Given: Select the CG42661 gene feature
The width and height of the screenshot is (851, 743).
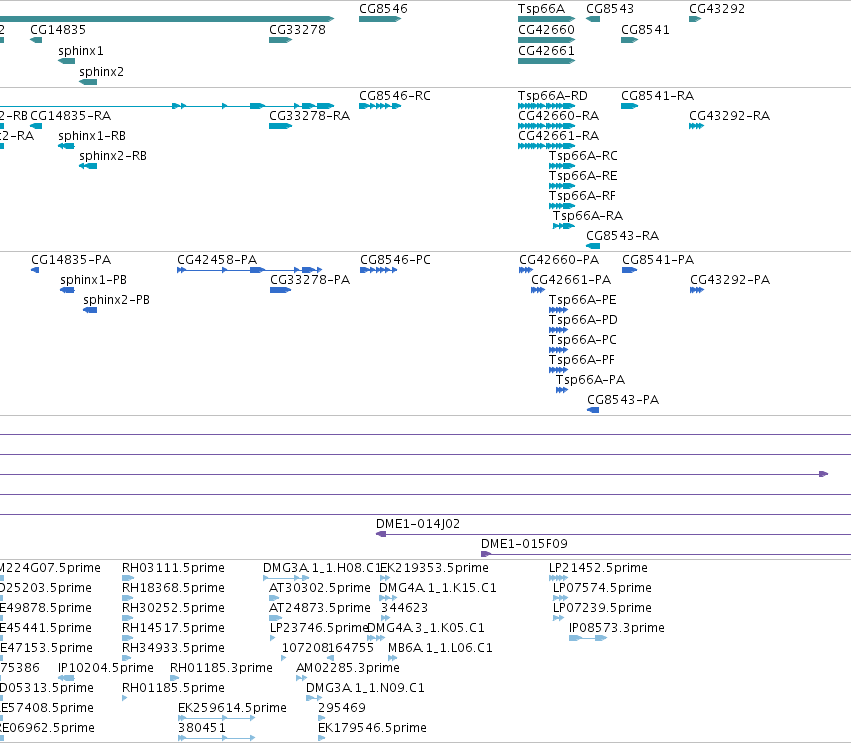Looking at the screenshot, I should pos(546,61).
